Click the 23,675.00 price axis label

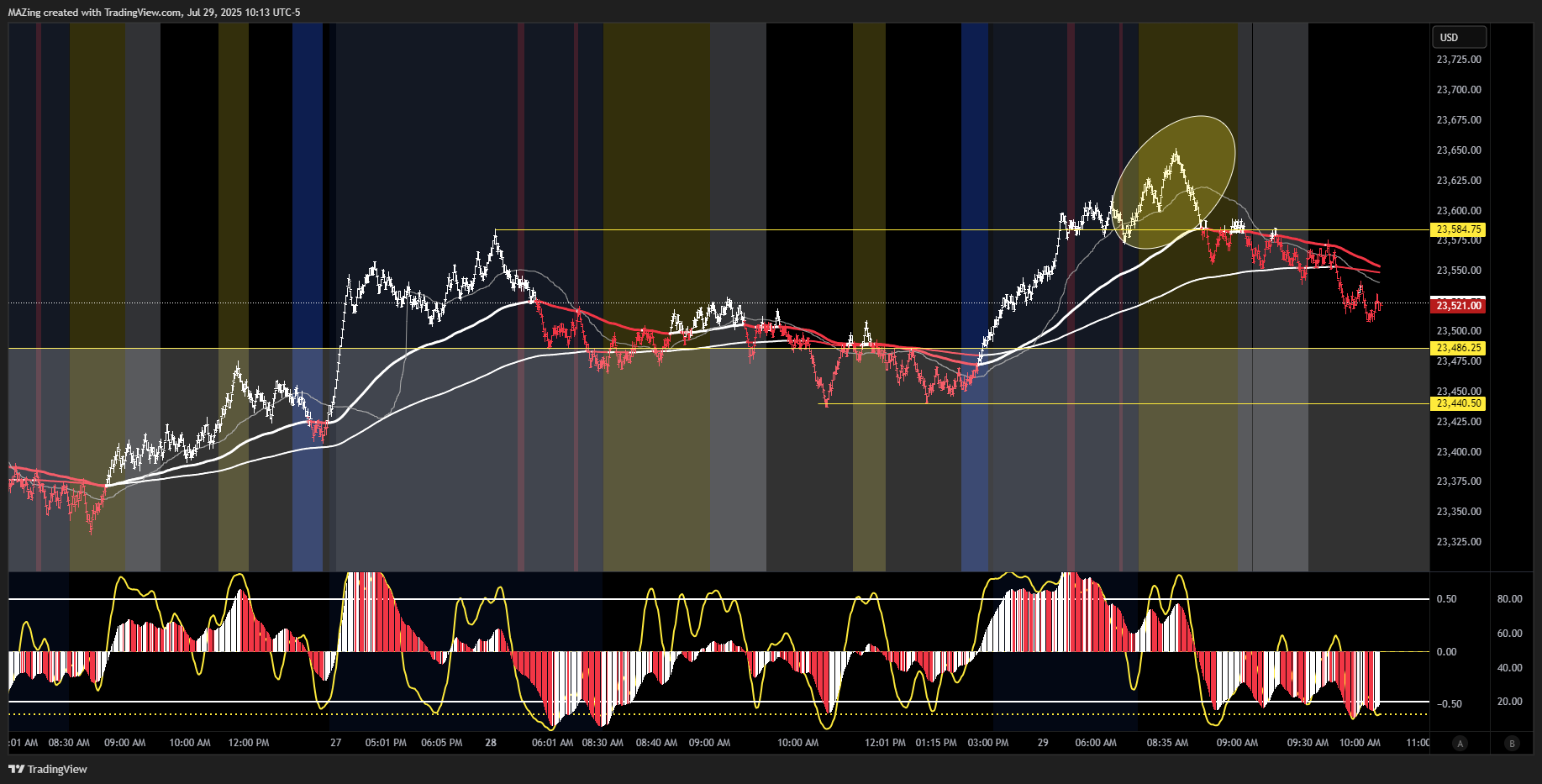tap(1459, 120)
